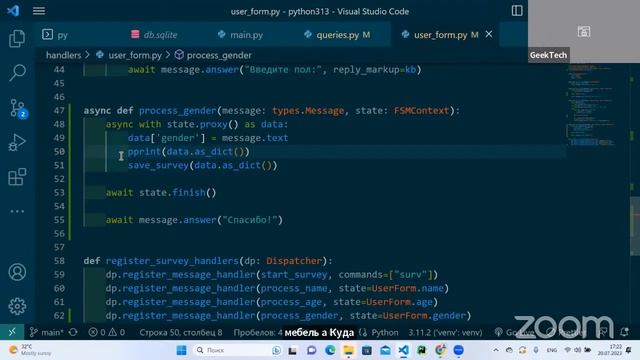Open the Search view in activity bar
The height and width of the screenshot is (360, 640).
click(17, 73)
